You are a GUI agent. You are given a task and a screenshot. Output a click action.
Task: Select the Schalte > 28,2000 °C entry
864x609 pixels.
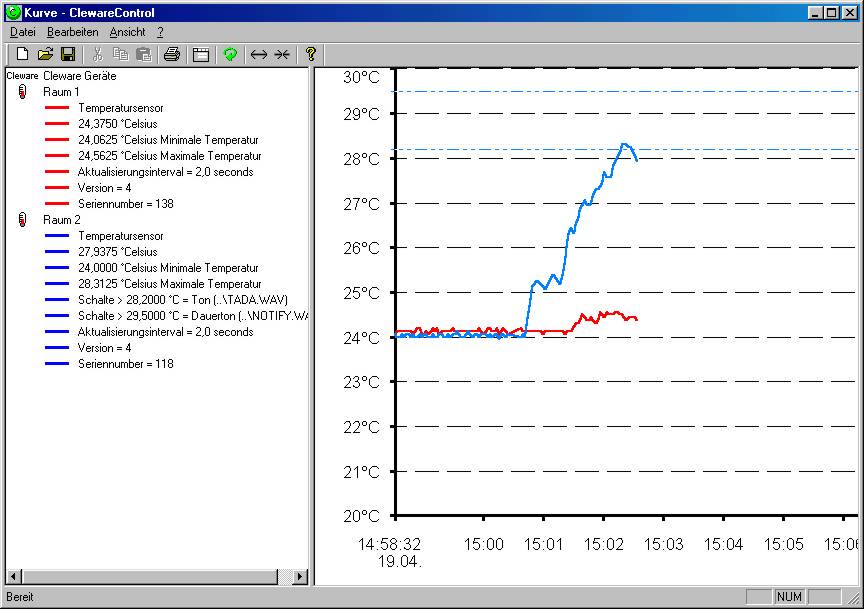coord(183,300)
